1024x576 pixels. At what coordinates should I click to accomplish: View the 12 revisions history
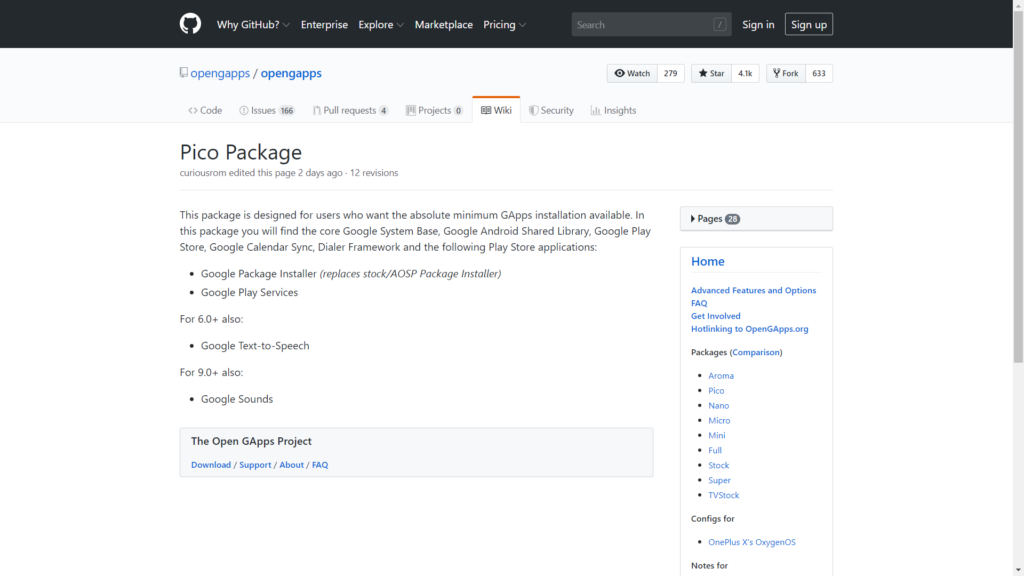374,173
